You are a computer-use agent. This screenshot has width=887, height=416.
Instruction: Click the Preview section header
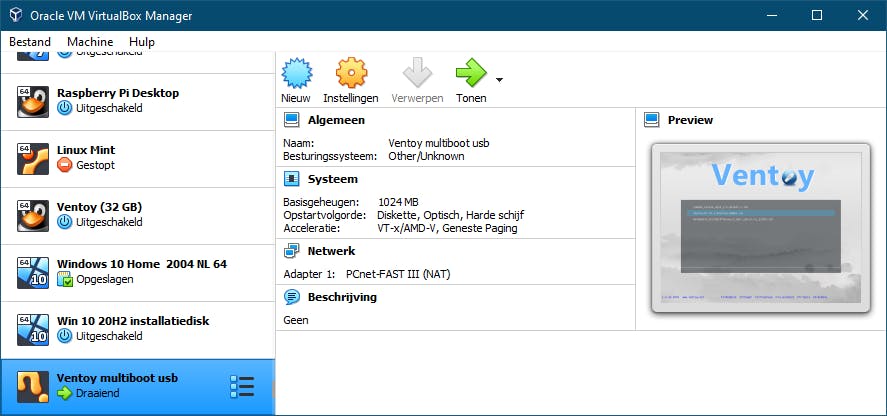(690, 120)
